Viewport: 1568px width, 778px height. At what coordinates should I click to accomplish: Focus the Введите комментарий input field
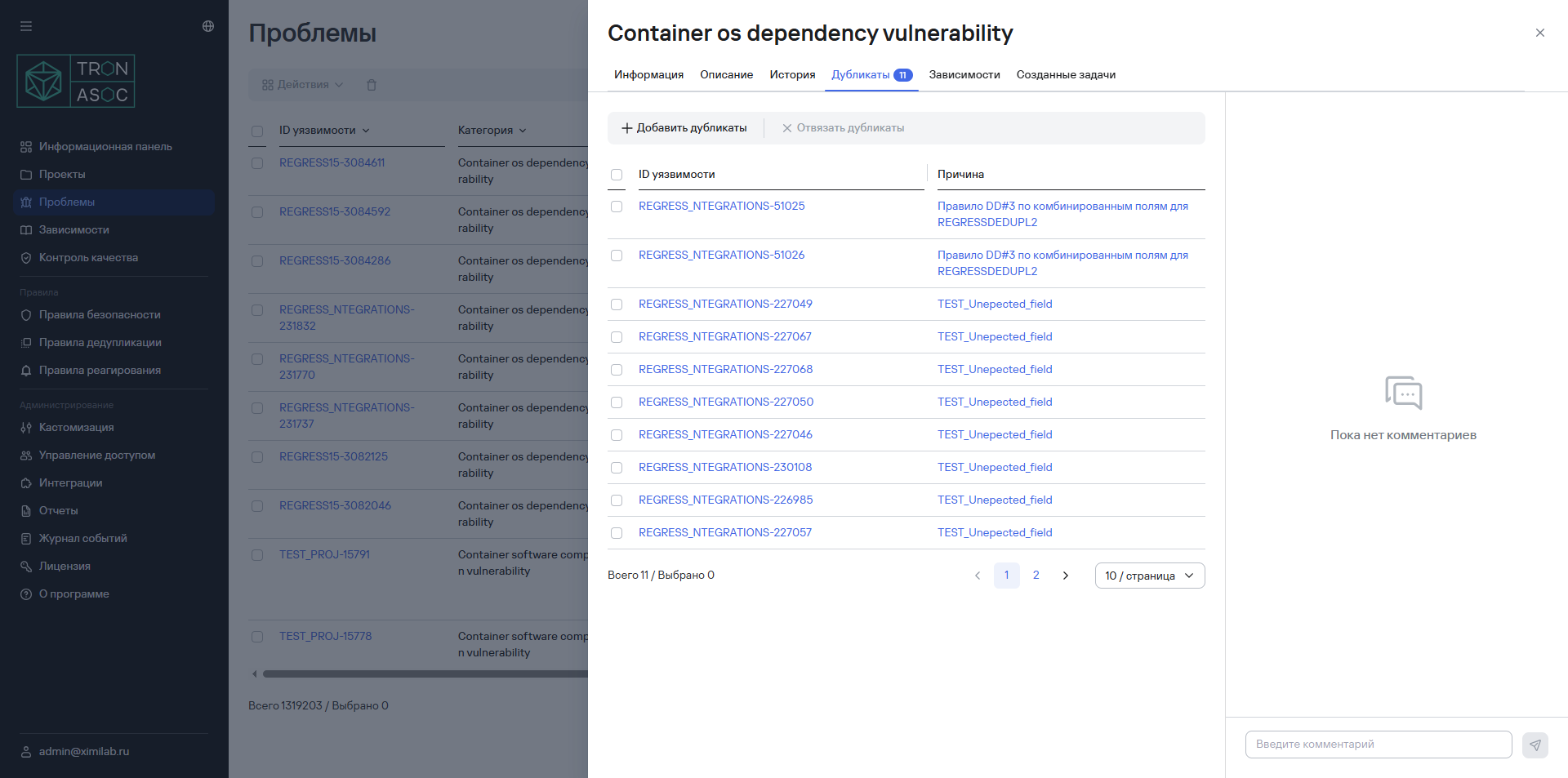(1378, 745)
